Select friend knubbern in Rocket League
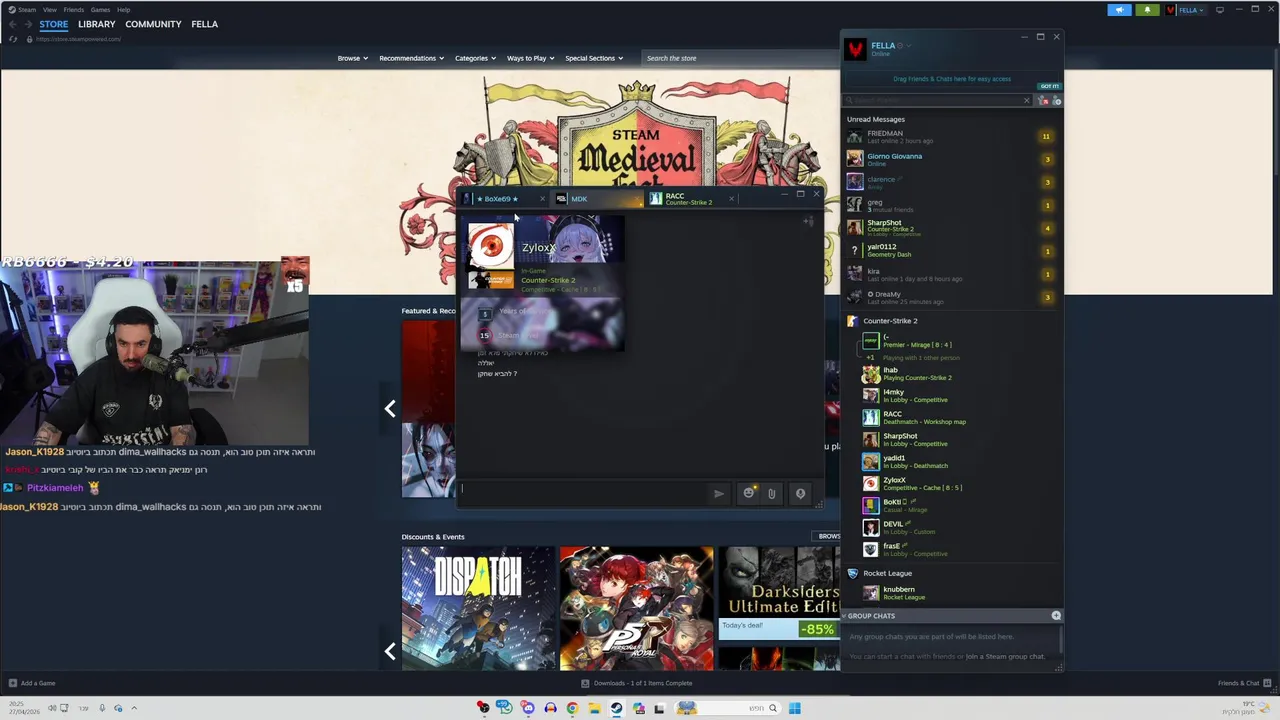 point(960,593)
